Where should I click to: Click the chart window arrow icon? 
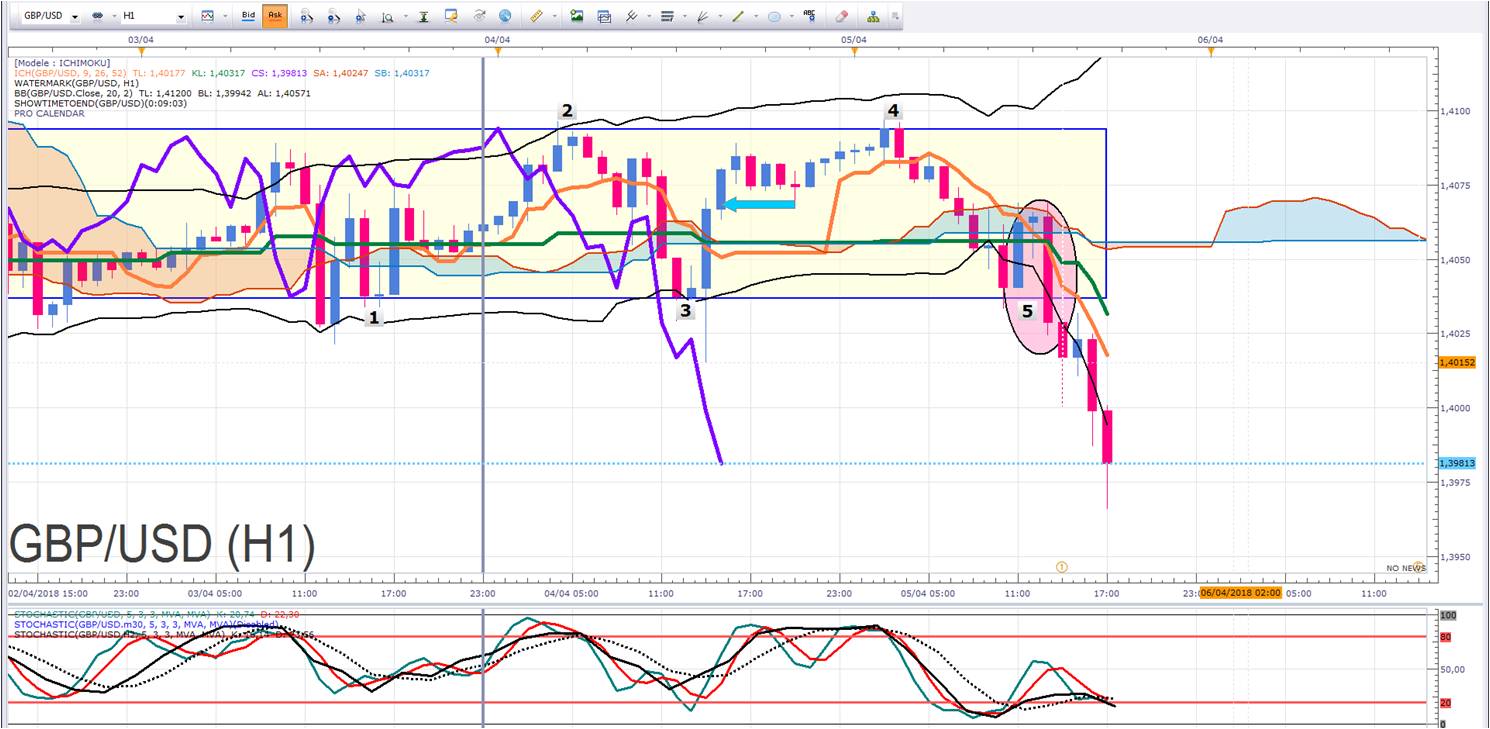(x=452, y=17)
